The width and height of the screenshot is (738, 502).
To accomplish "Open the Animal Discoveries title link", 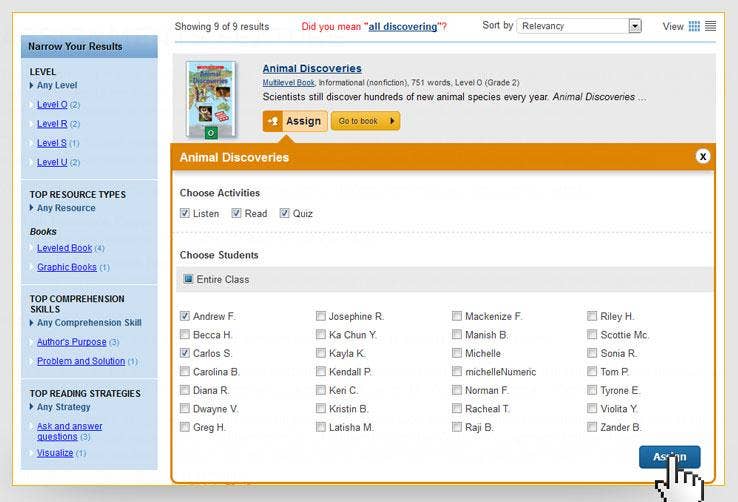I will click(312, 69).
